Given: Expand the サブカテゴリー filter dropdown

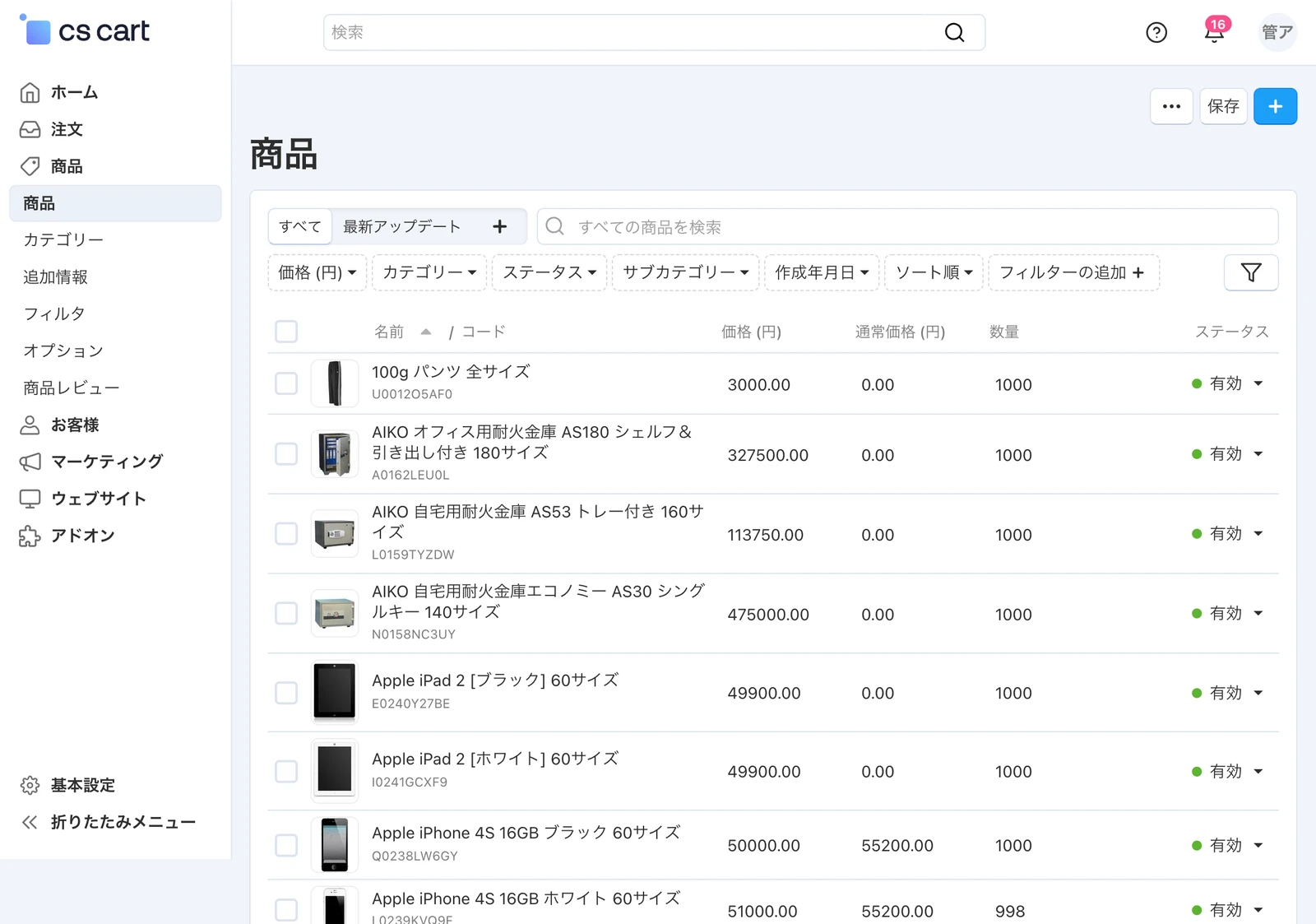Looking at the screenshot, I should pos(686,272).
